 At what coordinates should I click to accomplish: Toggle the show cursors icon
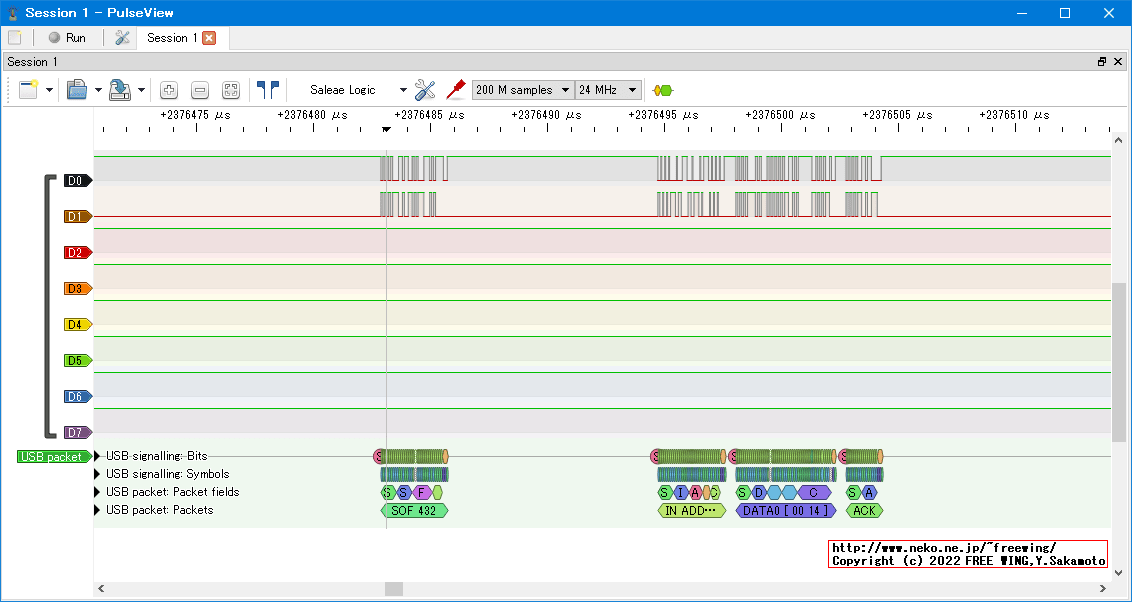click(267, 90)
